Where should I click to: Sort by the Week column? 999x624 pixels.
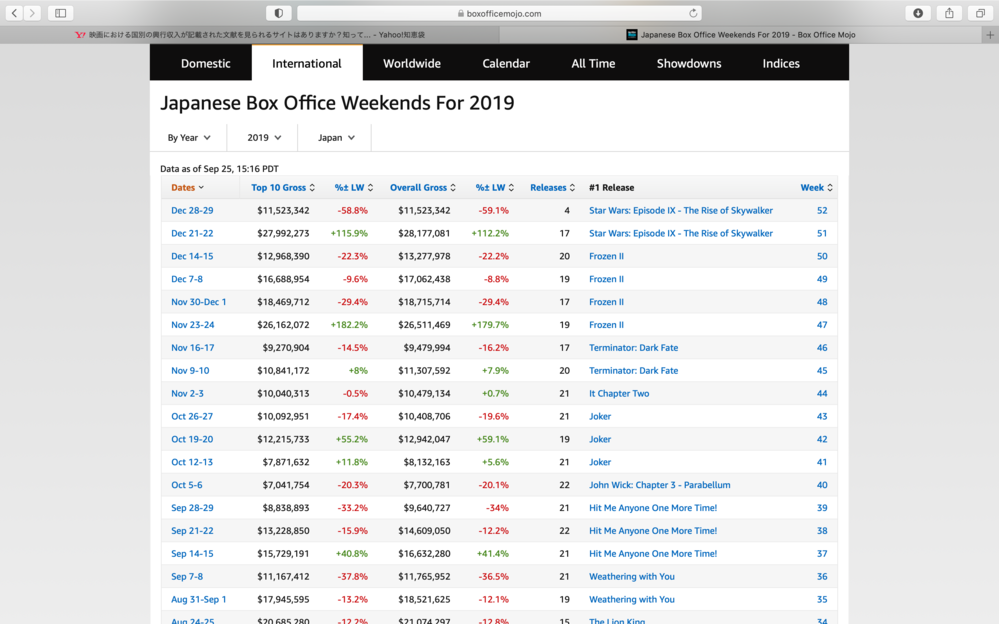(x=816, y=187)
